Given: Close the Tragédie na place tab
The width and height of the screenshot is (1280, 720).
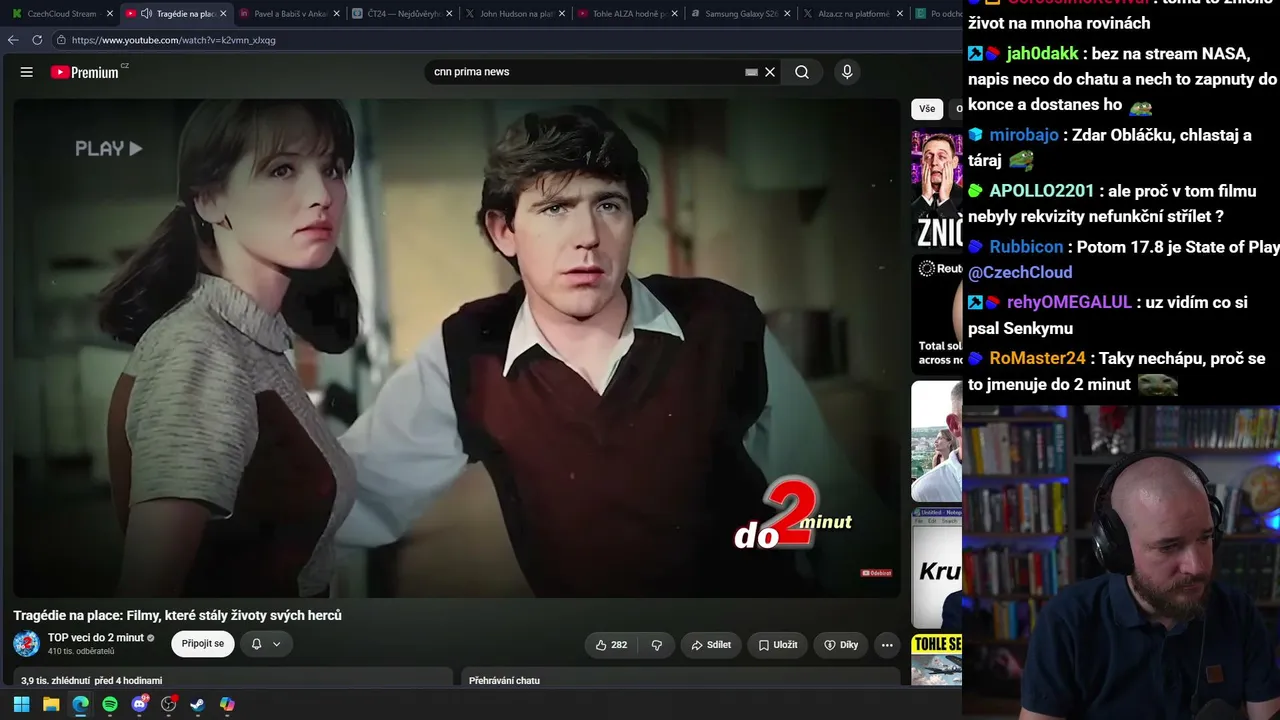Looking at the screenshot, I should click(x=223, y=14).
